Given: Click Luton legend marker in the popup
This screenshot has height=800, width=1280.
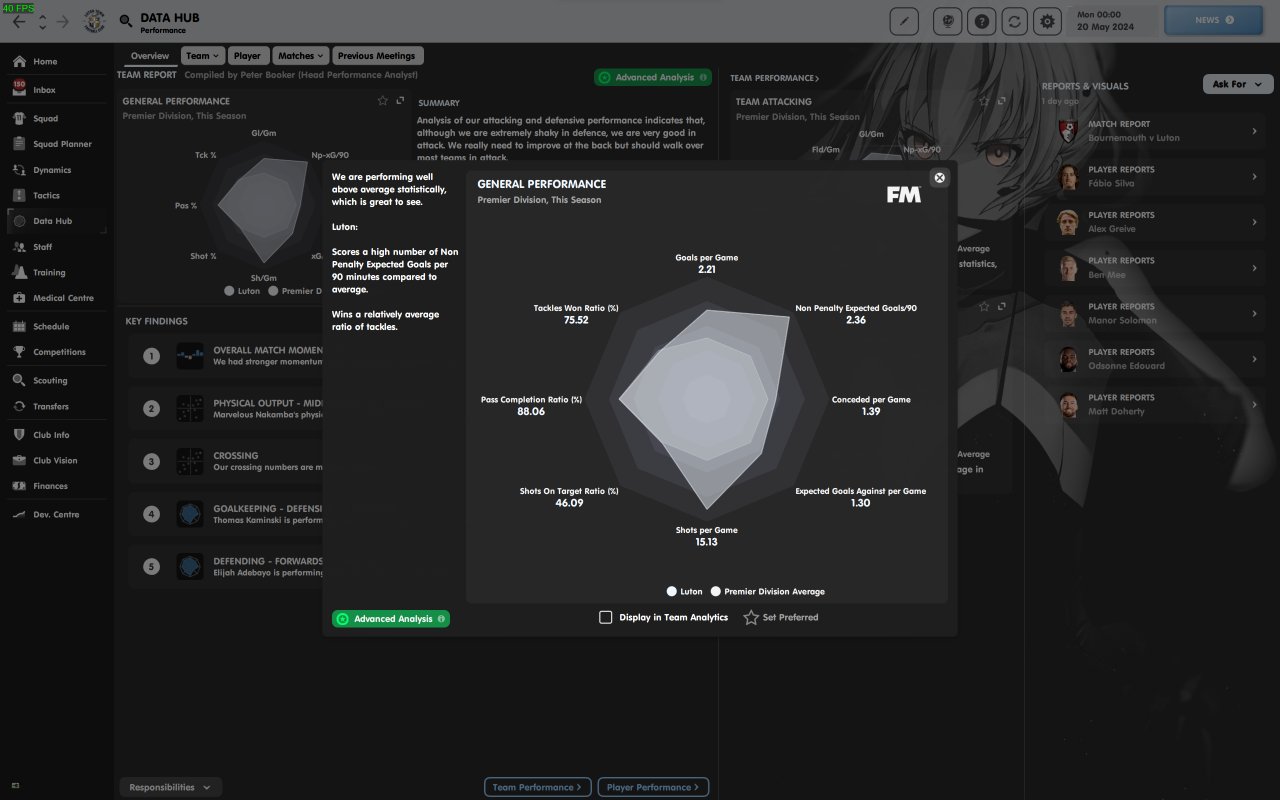Looking at the screenshot, I should coord(672,591).
